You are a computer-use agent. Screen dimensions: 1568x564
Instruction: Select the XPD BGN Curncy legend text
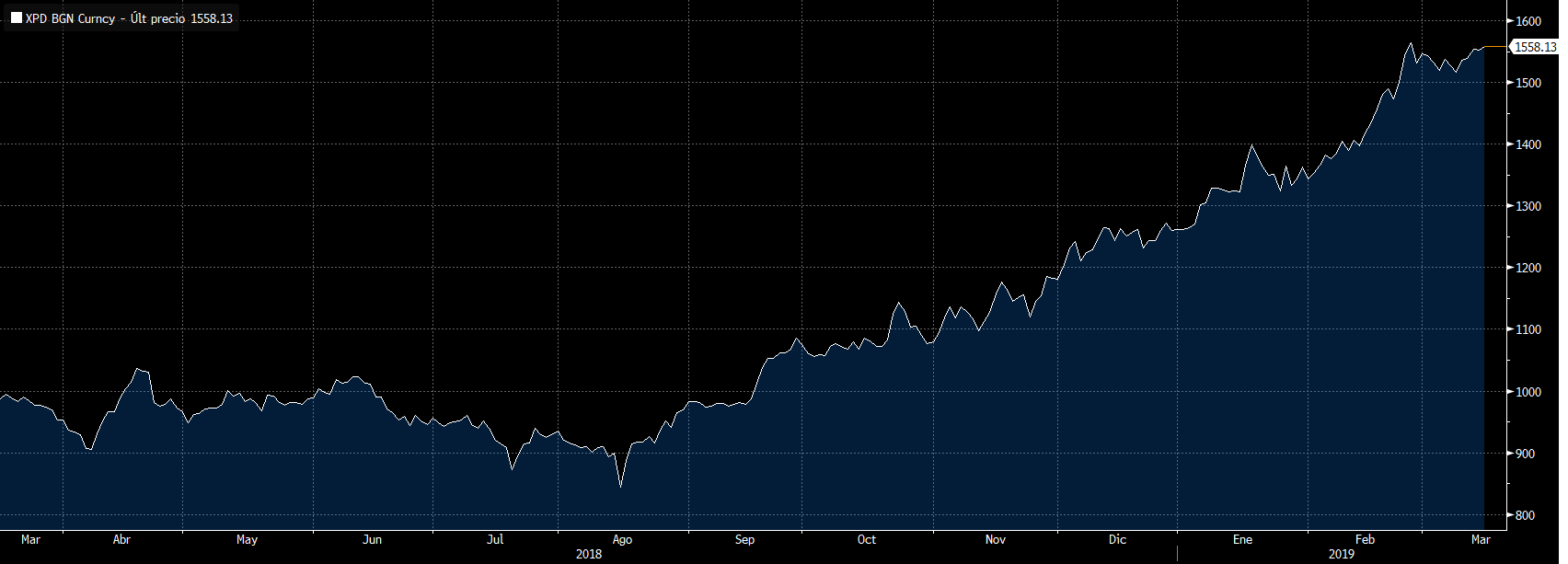coord(70,18)
